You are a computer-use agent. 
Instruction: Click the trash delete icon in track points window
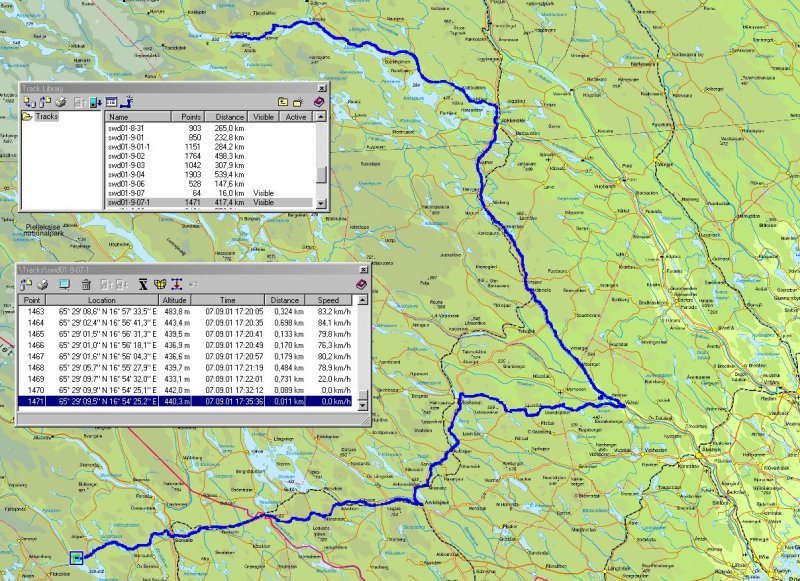86,285
